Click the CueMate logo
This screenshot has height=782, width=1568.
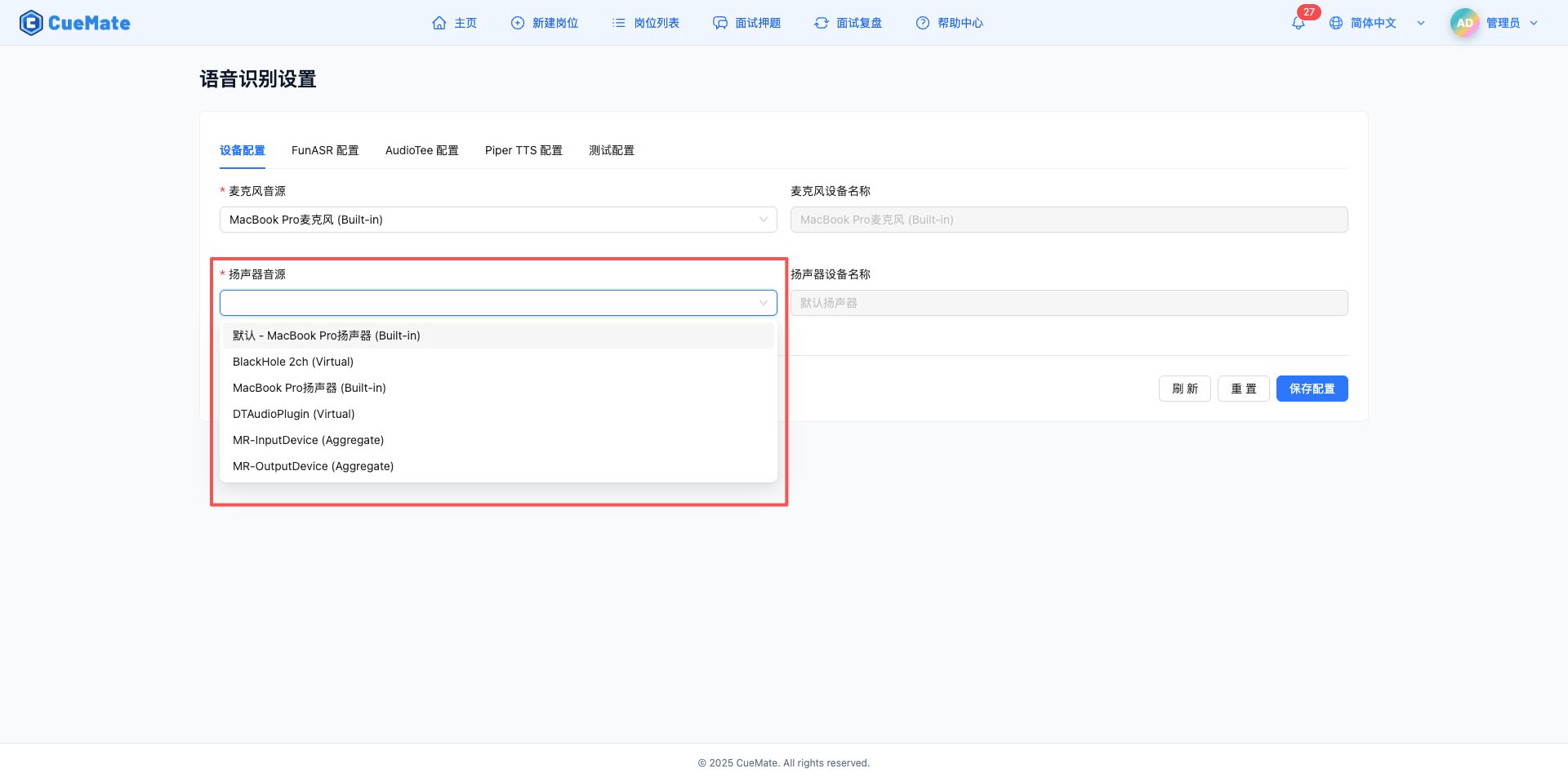74,22
